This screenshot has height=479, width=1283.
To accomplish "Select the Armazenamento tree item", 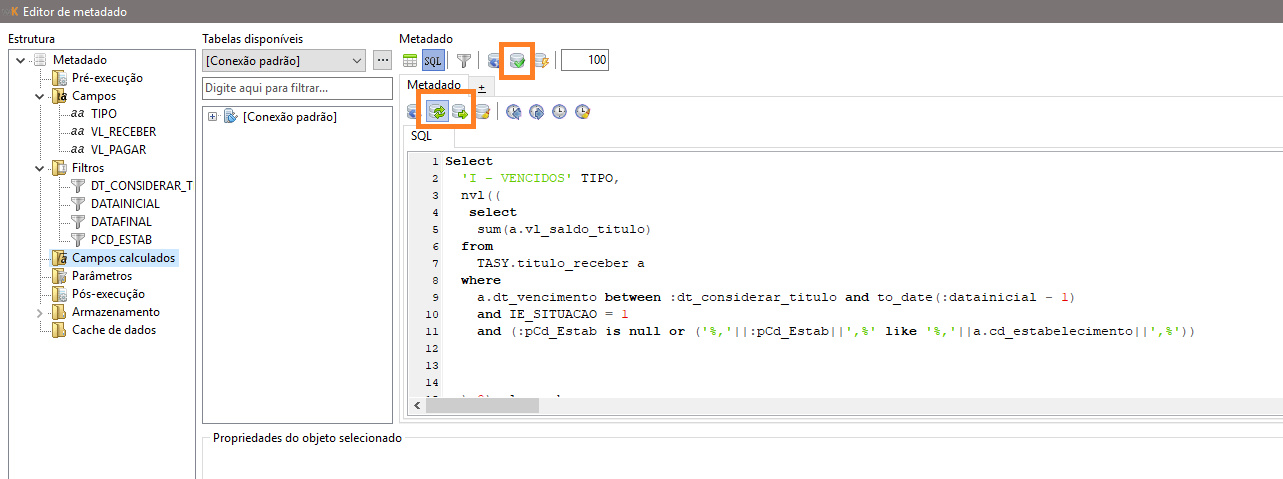I will 115,312.
